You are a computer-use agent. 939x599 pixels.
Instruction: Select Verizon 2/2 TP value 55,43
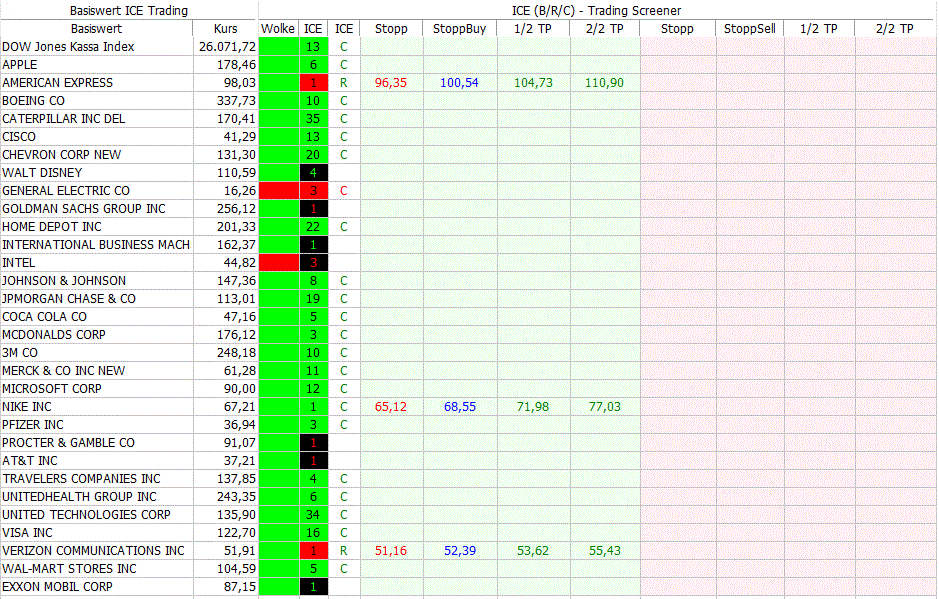click(x=605, y=550)
